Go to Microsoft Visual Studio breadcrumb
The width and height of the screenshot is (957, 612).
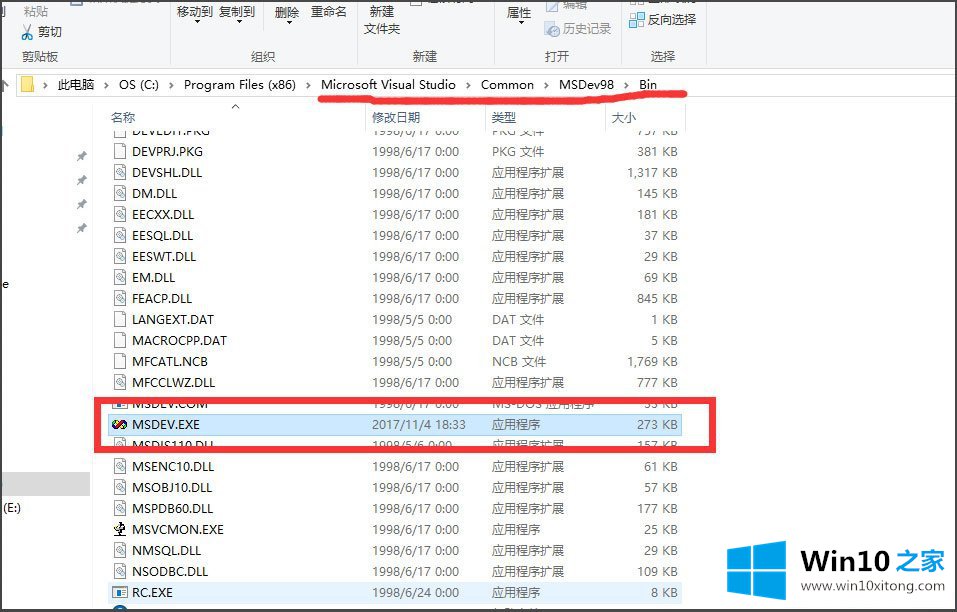pos(388,85)
